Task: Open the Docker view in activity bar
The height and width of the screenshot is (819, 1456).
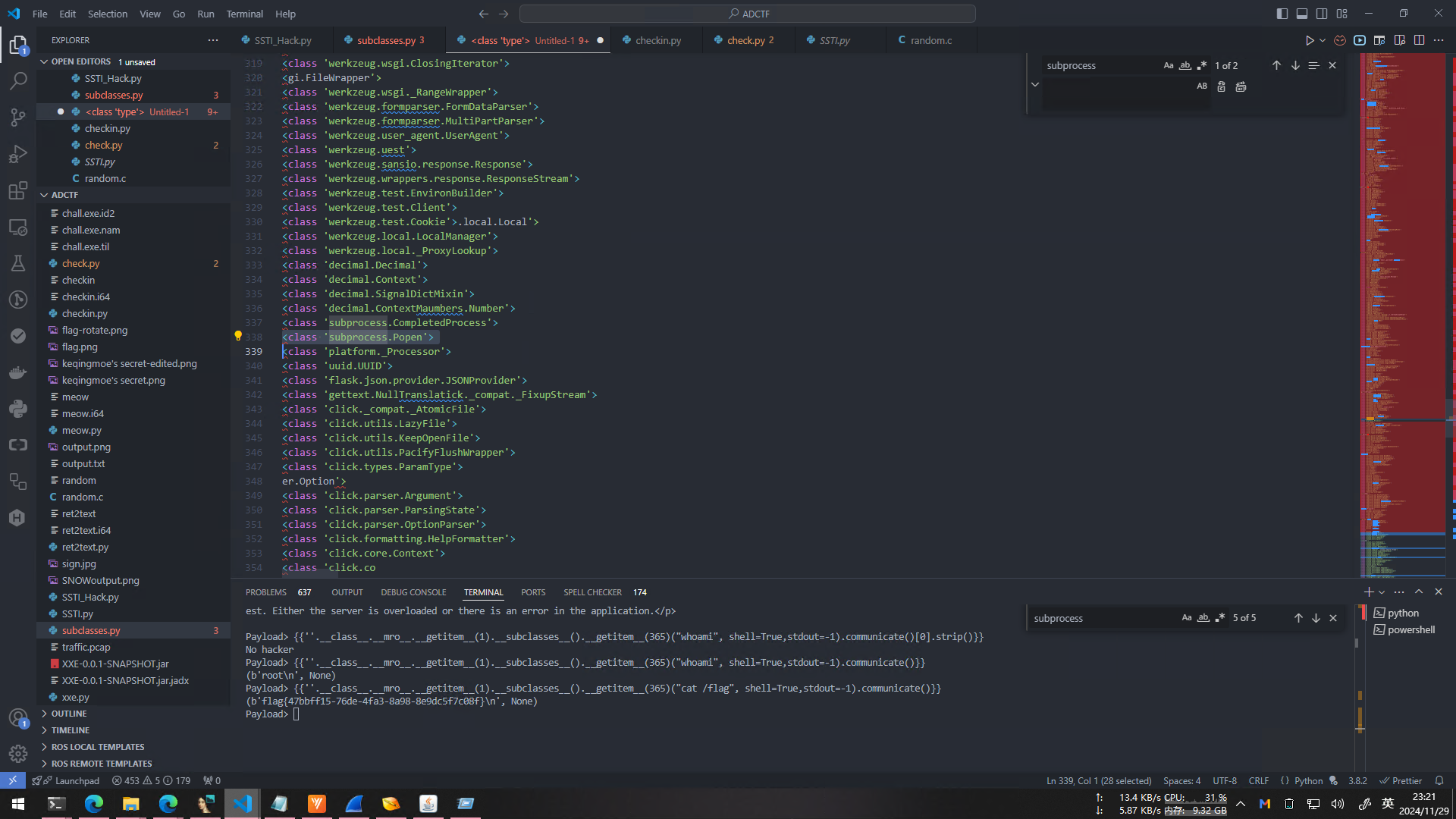Action: [x=18, y=372]
